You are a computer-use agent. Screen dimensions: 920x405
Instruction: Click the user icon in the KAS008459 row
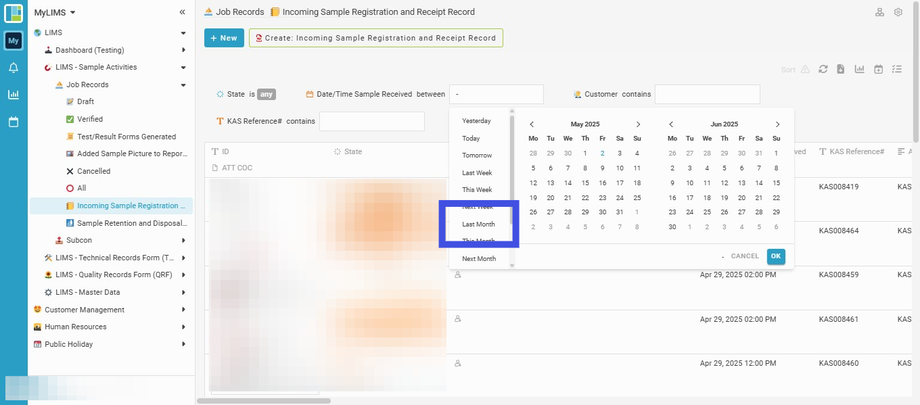(458, 274)
